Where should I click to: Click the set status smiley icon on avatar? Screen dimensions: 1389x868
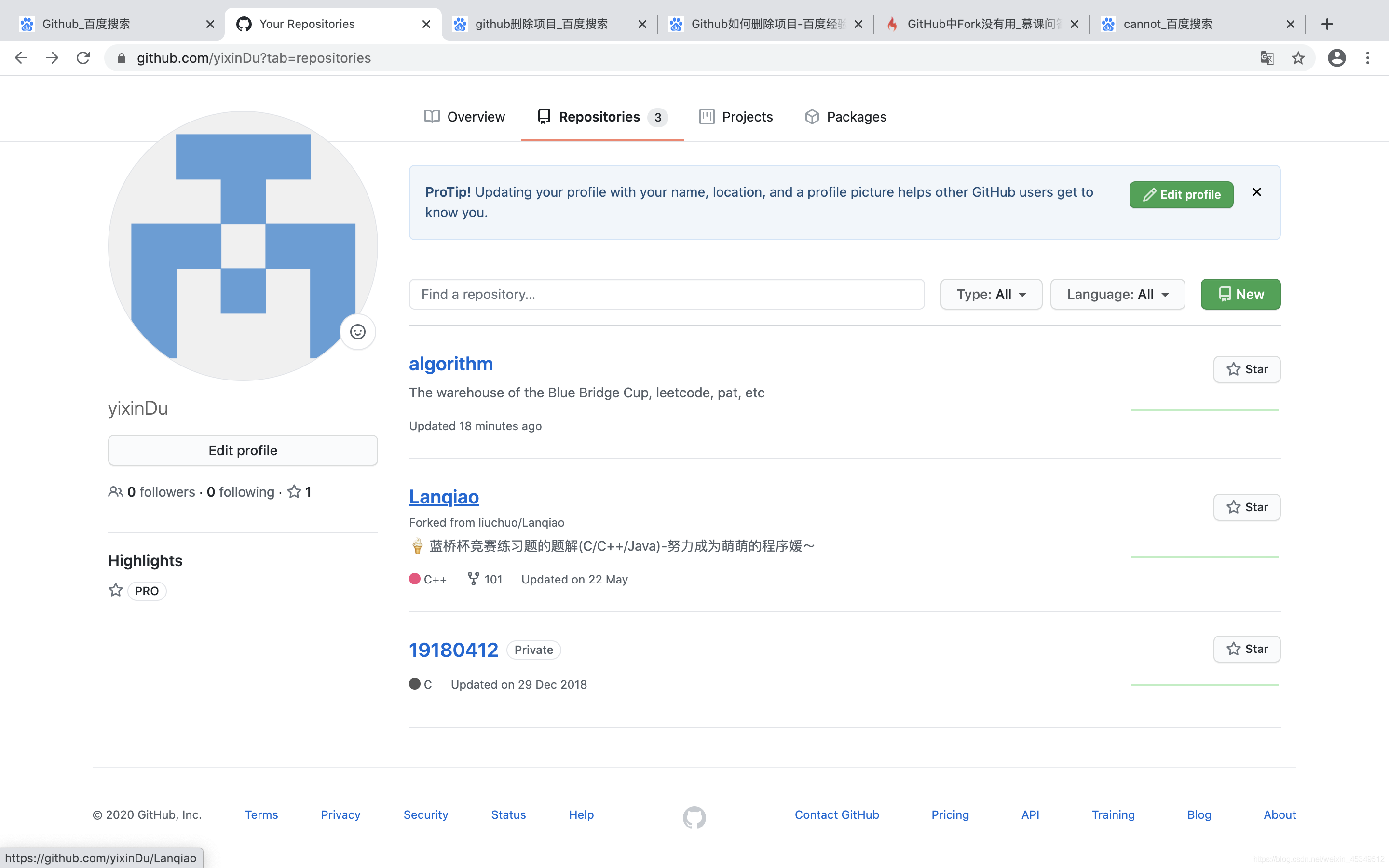[x=357, y=332]
